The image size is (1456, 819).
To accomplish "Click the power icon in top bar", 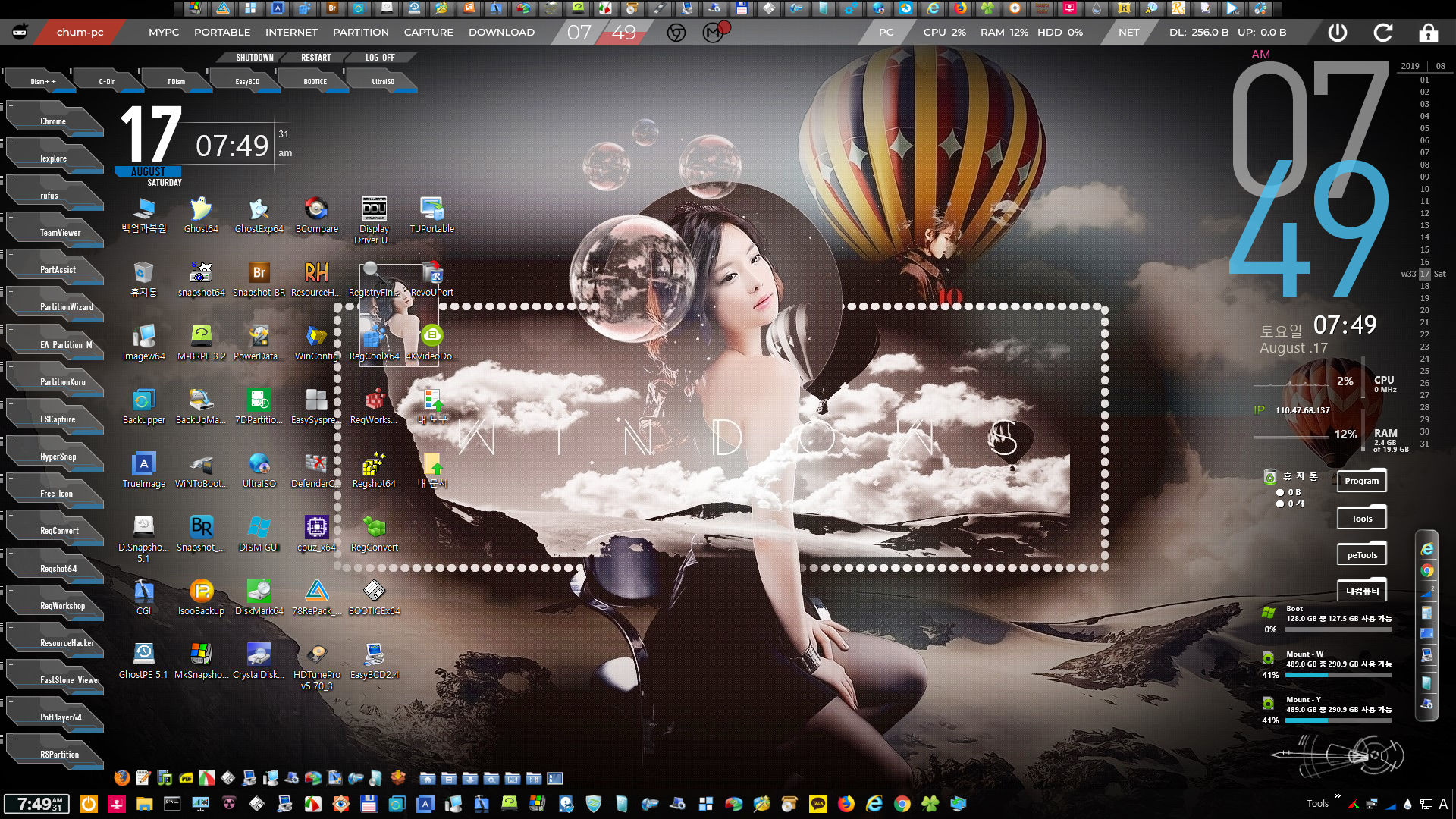I will pyautogui.click(x=1338, y=33).
